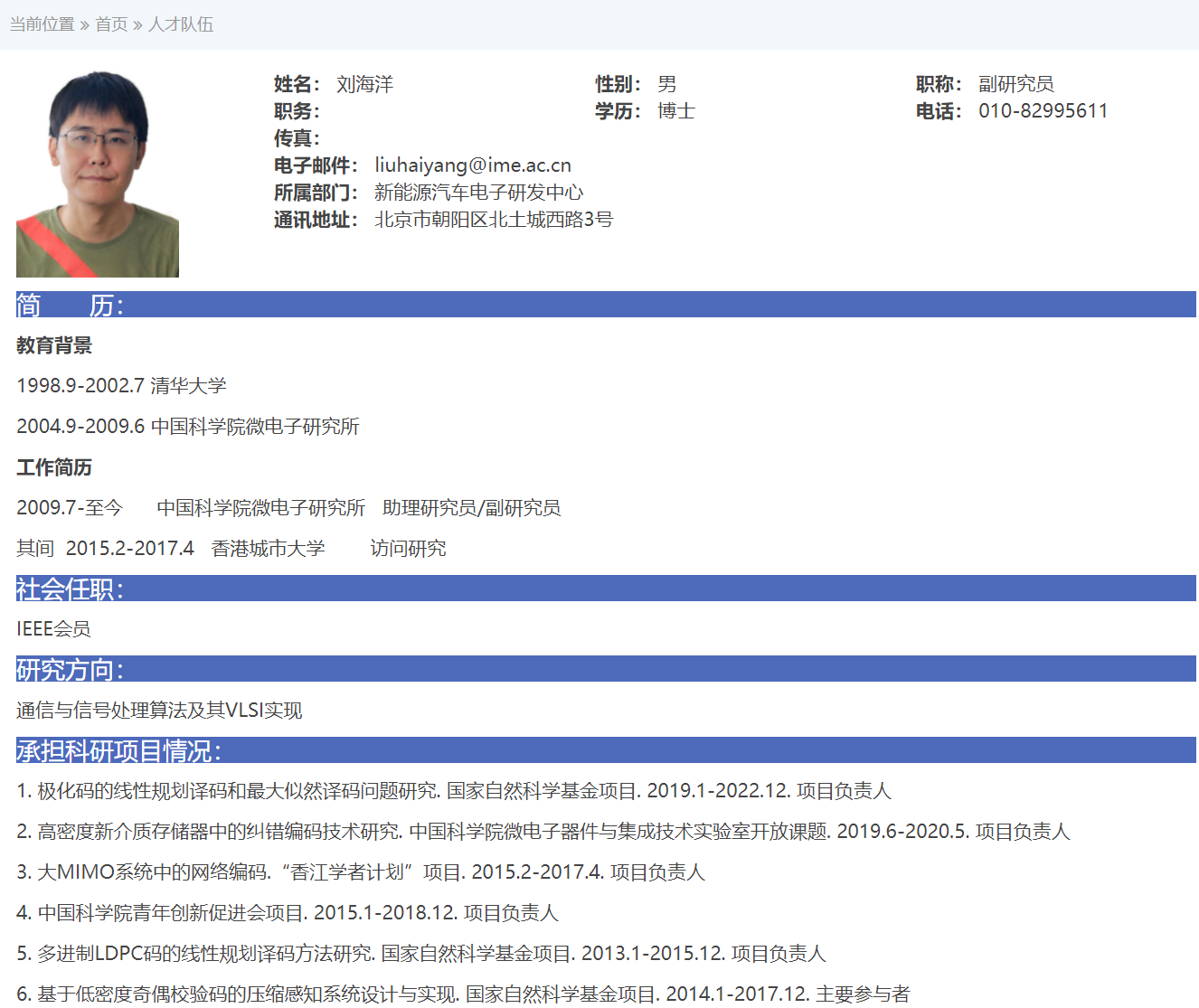Click the address 北京市朝阳区北土城西路3号
1199x1008 pixels.
pos(494,220)
